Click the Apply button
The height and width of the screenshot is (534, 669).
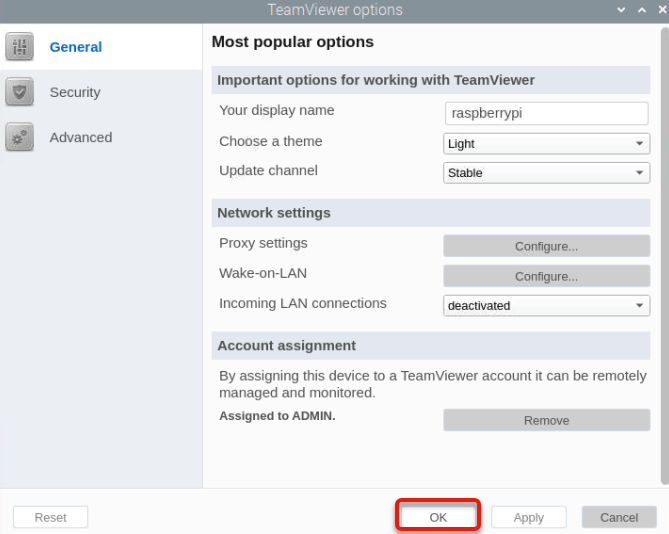pyautogui.click(x=529, y=517)
